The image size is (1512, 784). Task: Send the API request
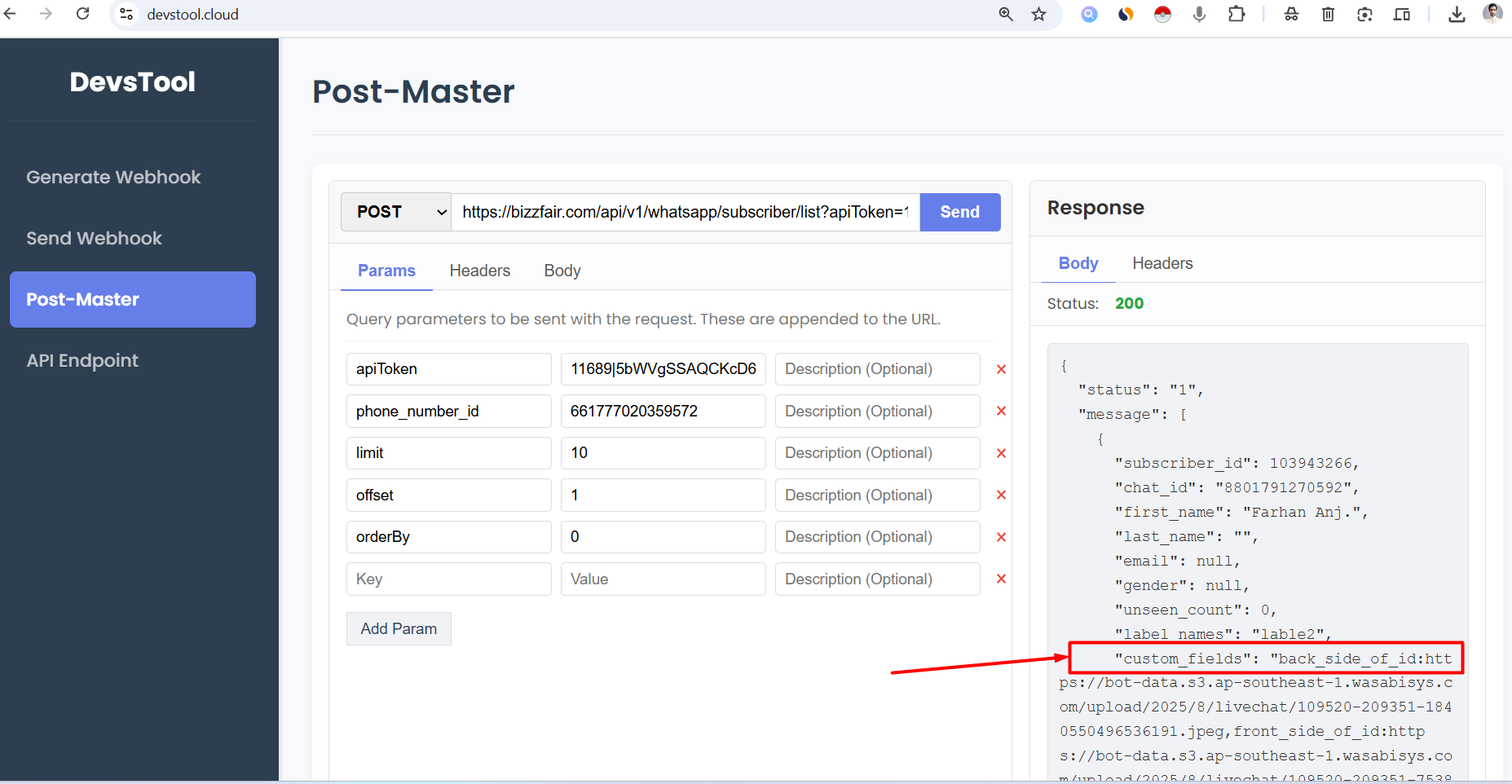tap(959, 212)
